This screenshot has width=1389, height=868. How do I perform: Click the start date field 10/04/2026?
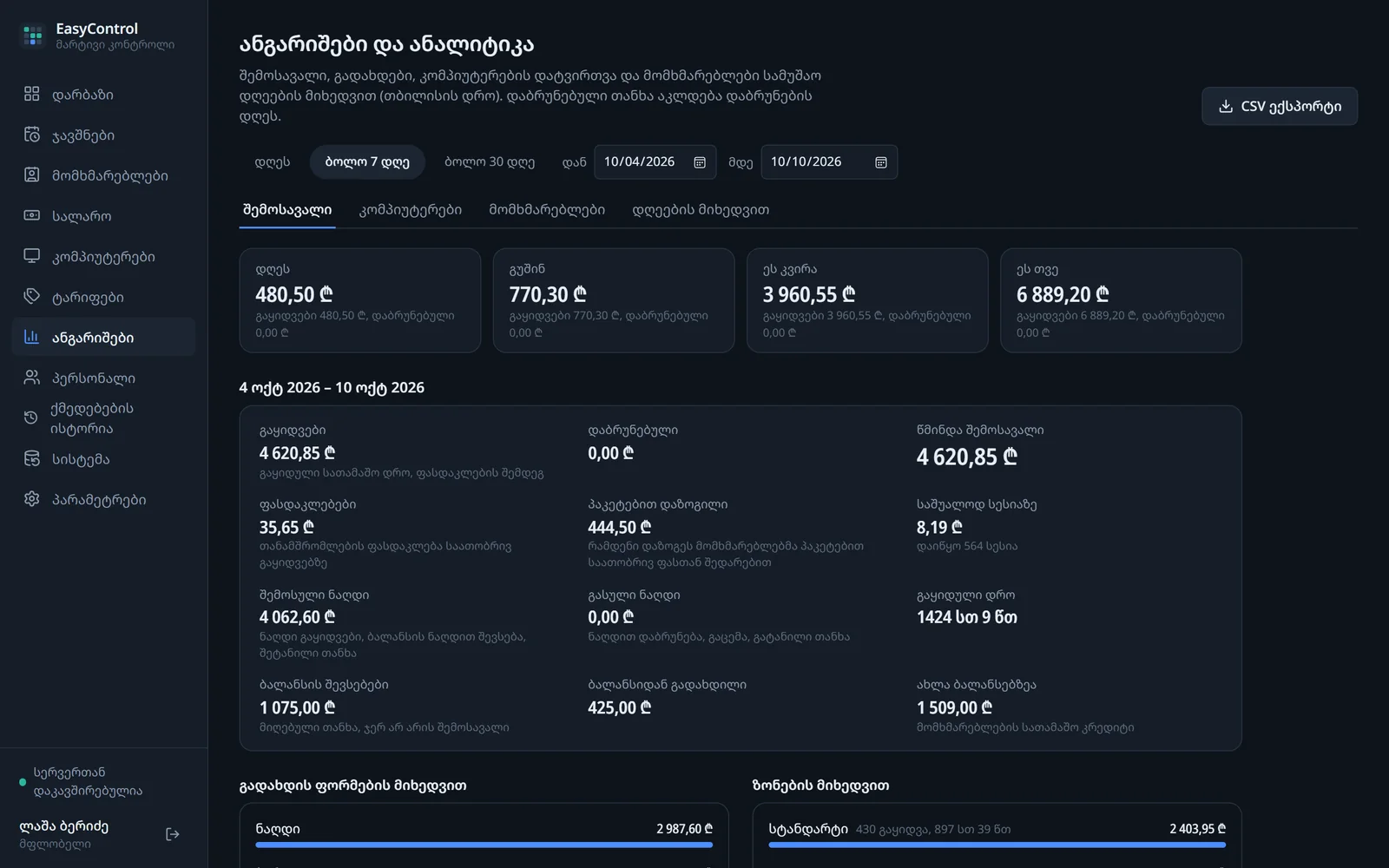[x=655, y=162]
